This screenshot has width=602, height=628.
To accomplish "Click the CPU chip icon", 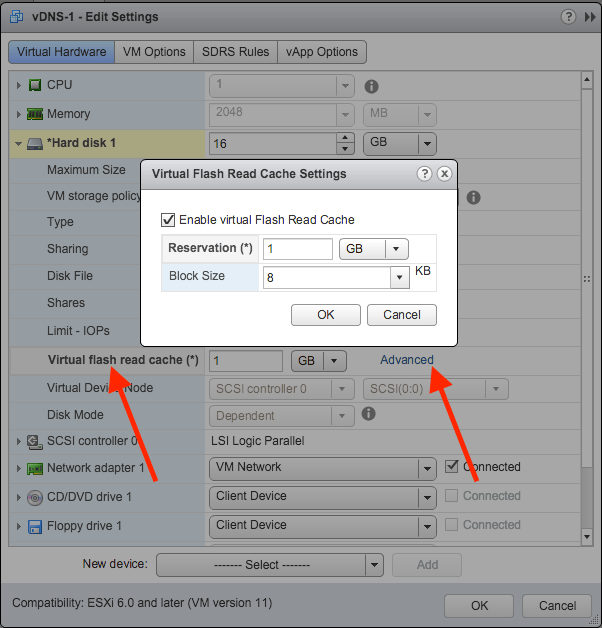I will [x=35, y=85].
